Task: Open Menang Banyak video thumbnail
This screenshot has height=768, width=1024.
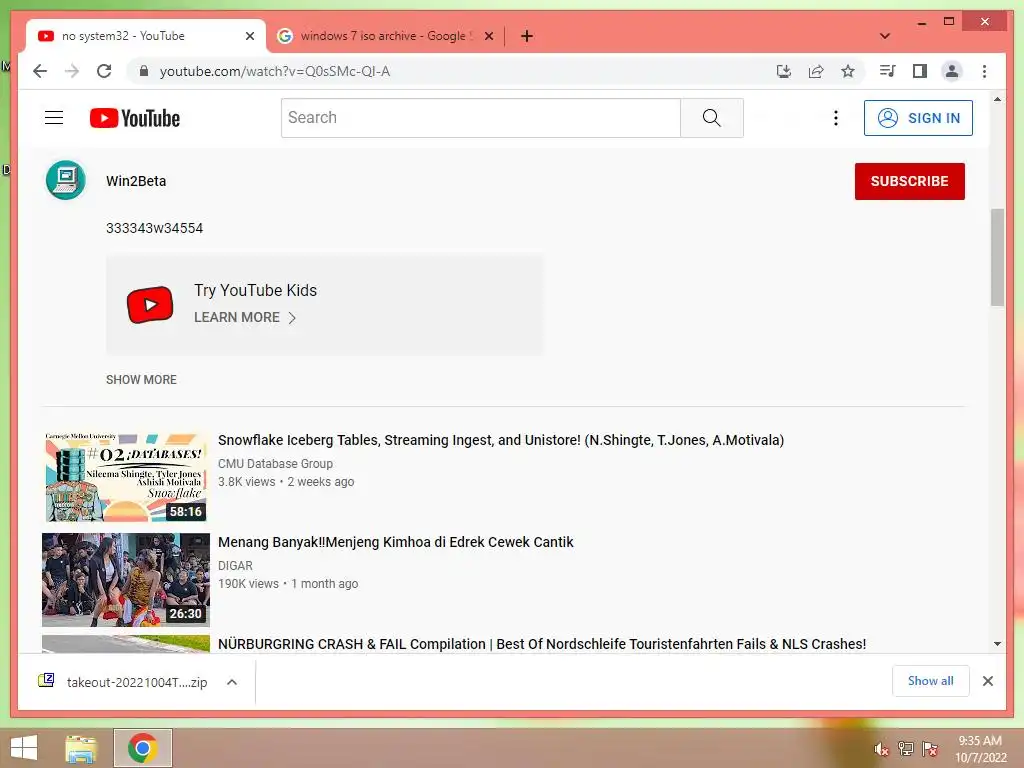Action: tap(126, 580)
